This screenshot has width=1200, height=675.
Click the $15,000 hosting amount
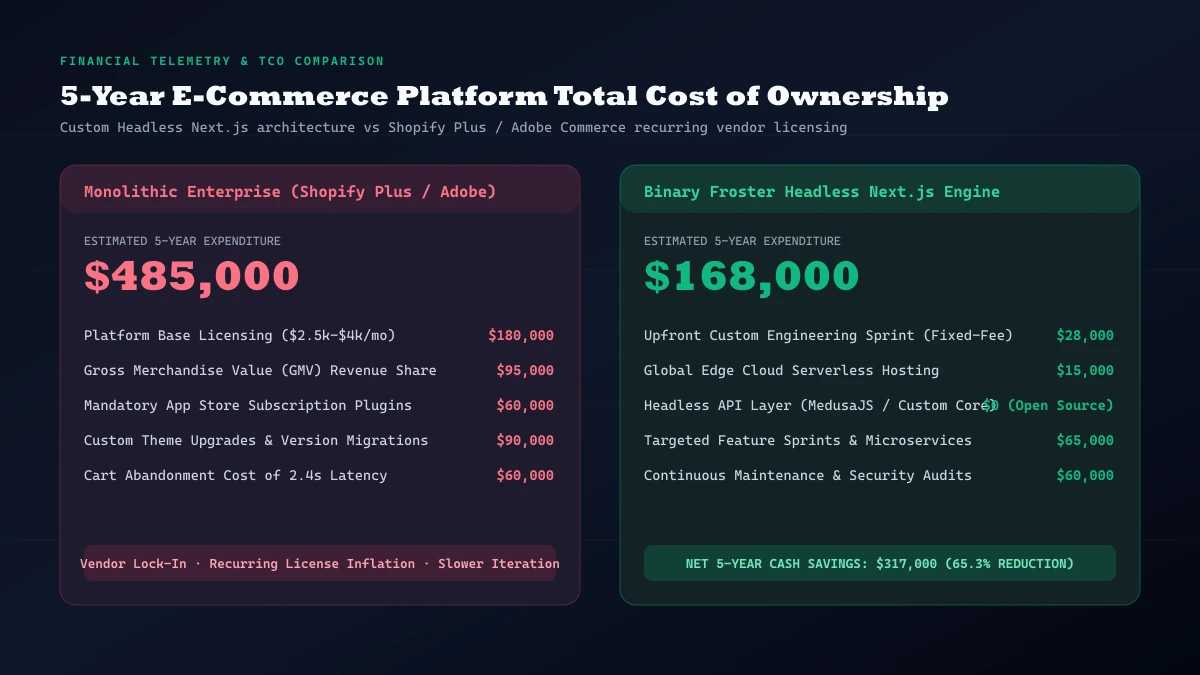tap(1085, 371)
